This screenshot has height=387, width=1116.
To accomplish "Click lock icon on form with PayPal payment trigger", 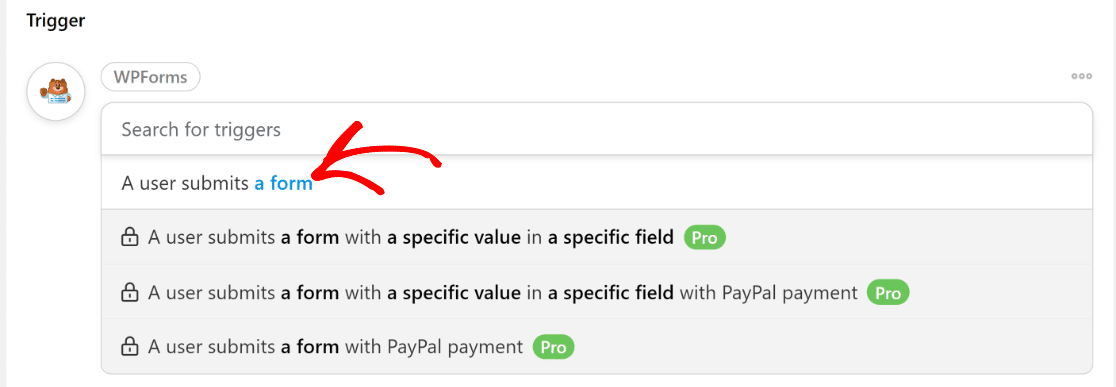I will tap(129, 346).
